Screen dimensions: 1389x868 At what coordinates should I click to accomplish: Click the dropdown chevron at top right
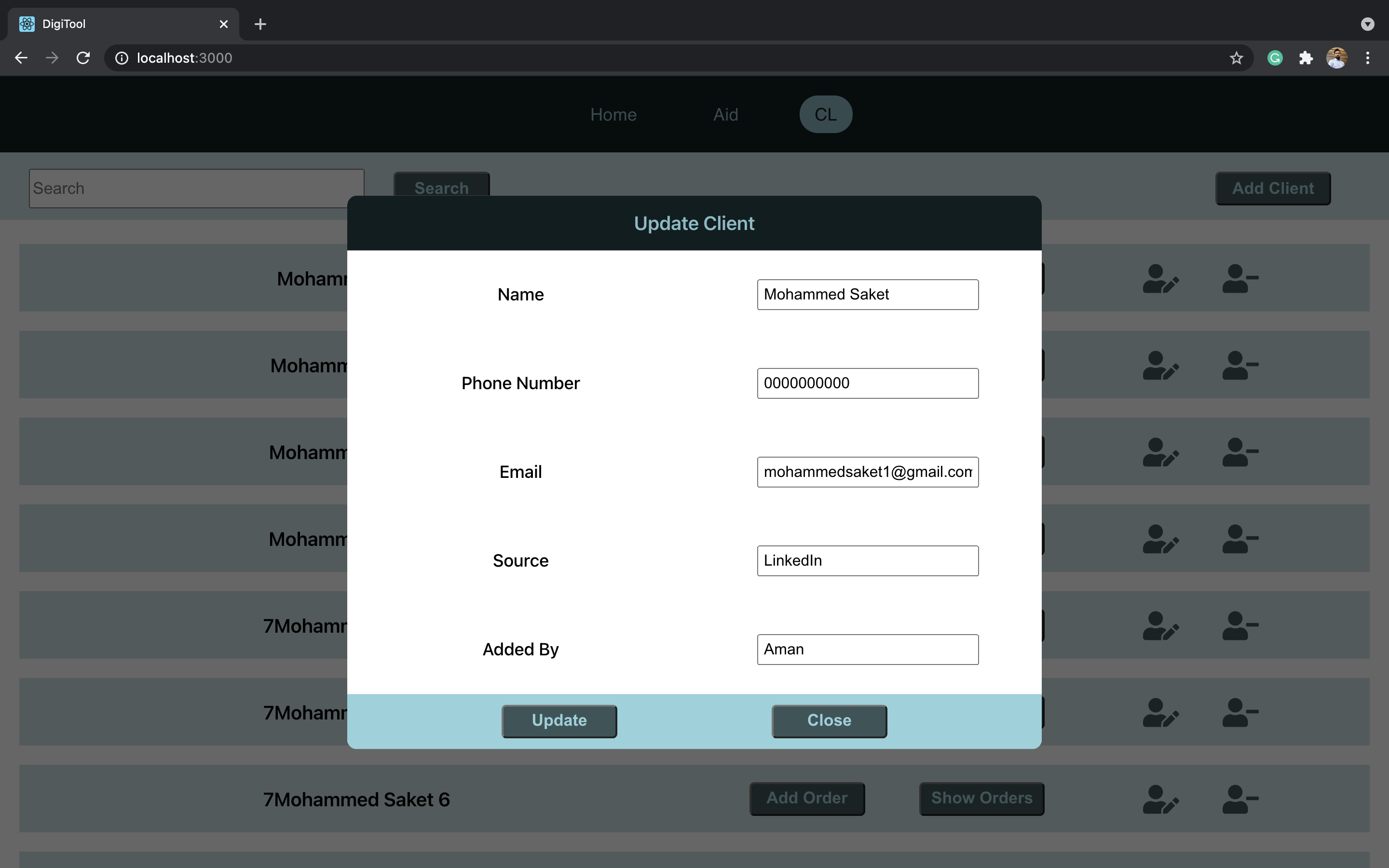pyautogui.click(x=1368, y=24)
